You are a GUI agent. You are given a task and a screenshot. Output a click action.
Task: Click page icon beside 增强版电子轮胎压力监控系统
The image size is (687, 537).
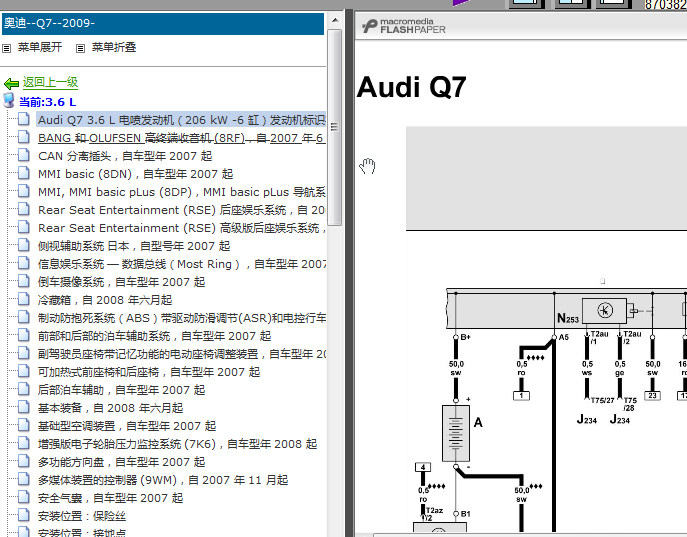[24, 443]
